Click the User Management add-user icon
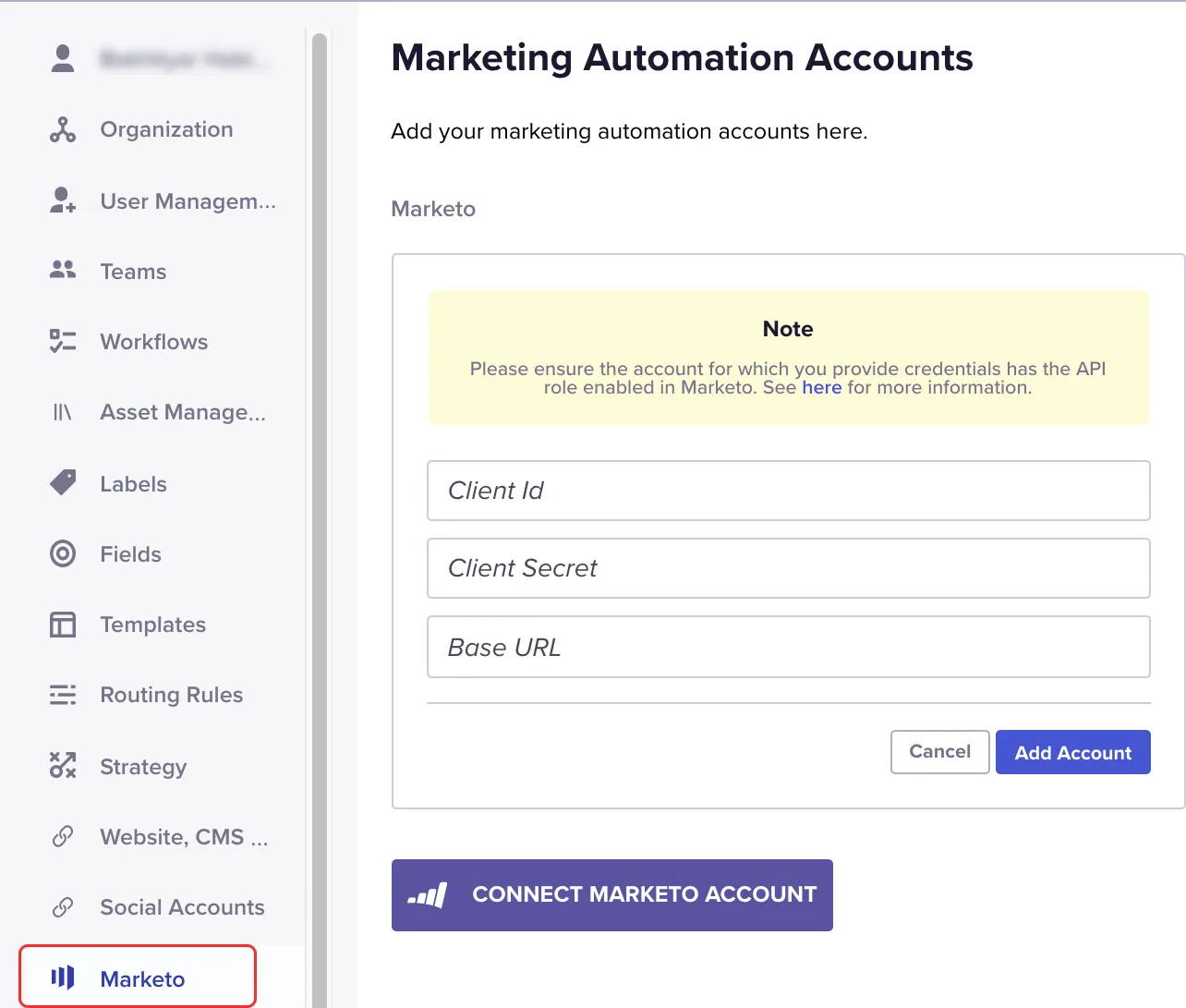The height and width of the screenshot is (1008, 1186). 63,200
